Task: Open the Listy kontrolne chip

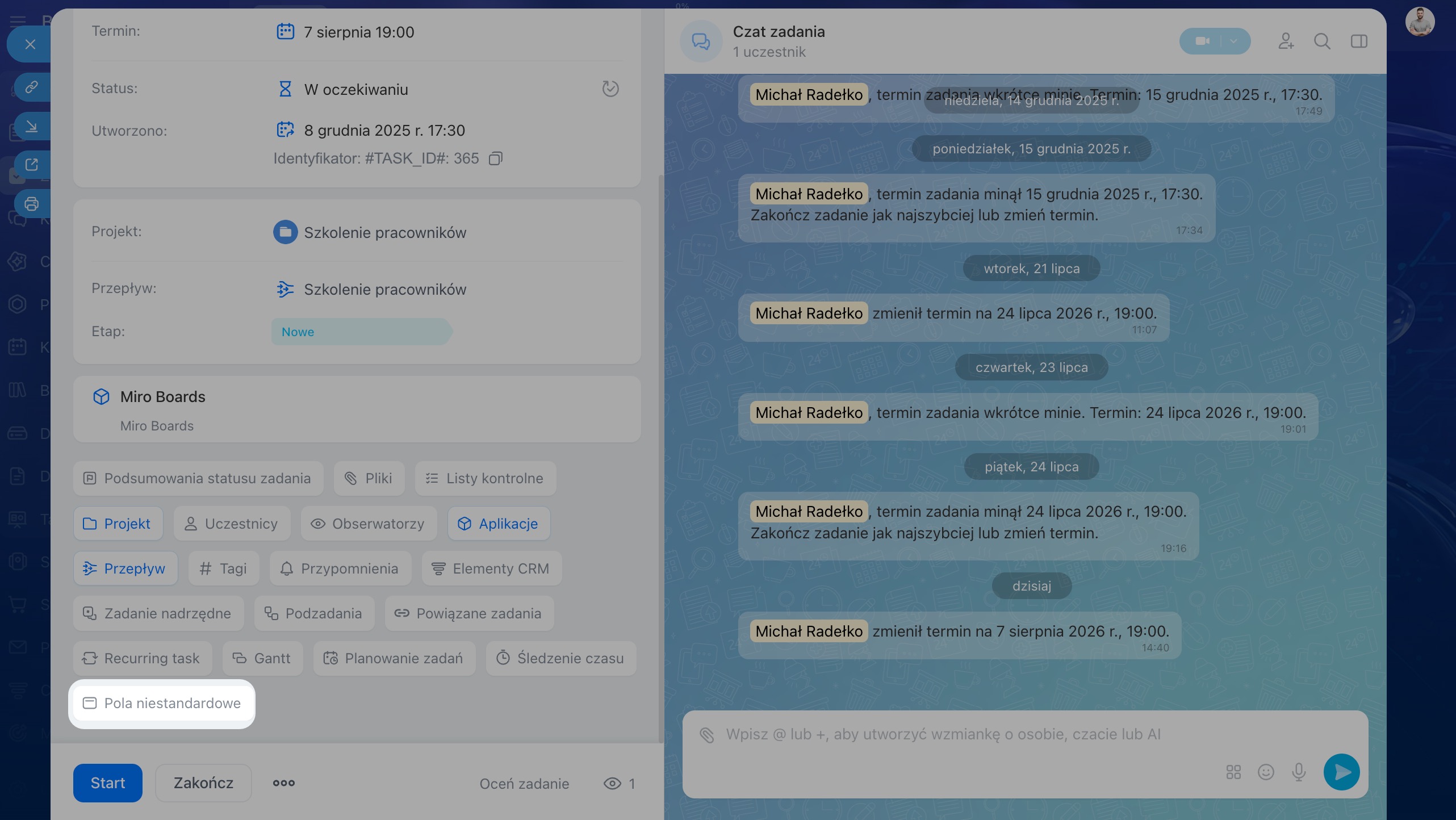Action: 486,478
